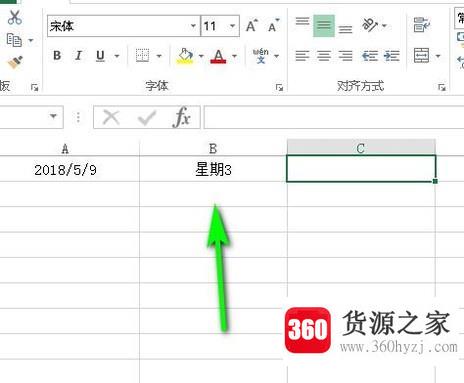
Task: Click the fill handle of cell C1
Action: 435,181
